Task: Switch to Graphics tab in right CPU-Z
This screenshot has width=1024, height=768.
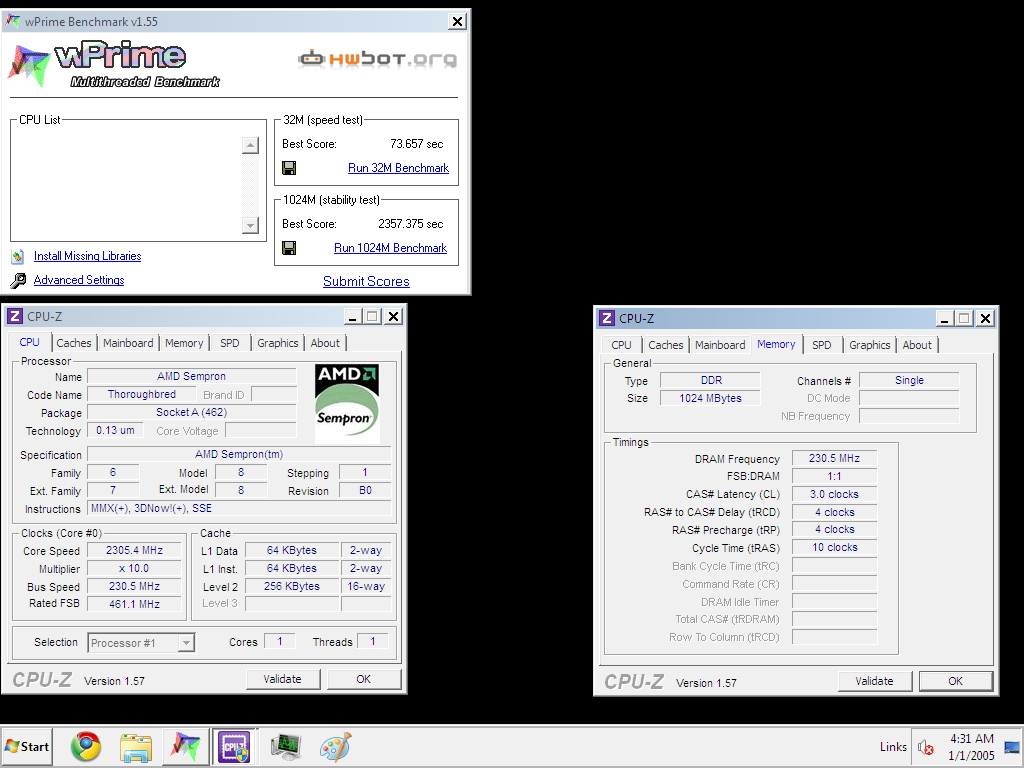Action: (x=870, y=345)
